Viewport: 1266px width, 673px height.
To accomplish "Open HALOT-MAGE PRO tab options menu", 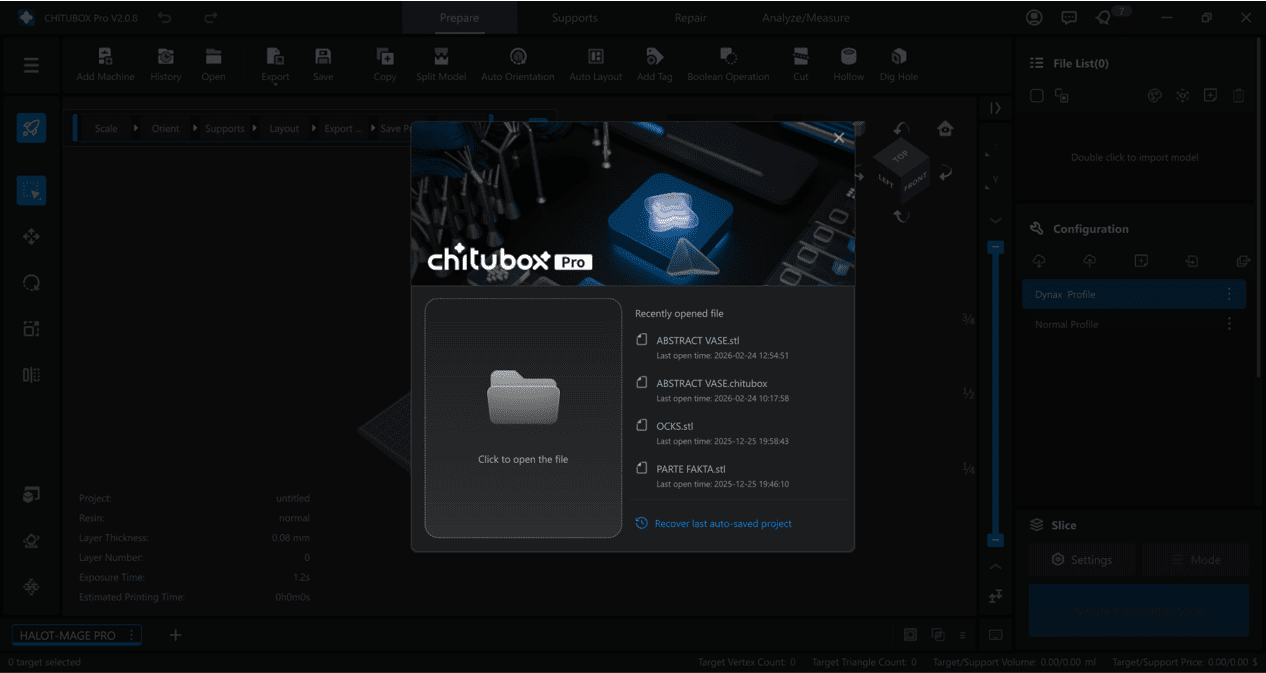I will coord(131,635).
